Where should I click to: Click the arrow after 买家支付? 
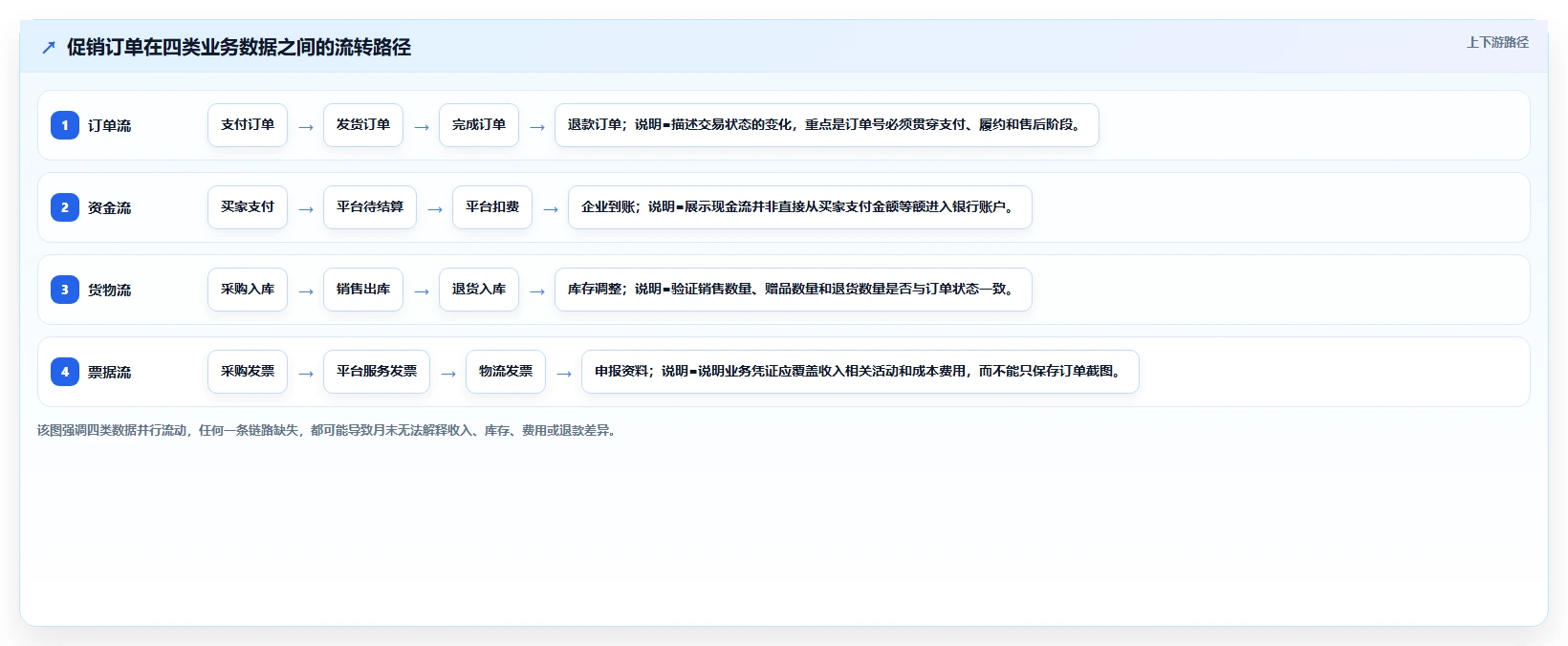click(x=306, y=209)
